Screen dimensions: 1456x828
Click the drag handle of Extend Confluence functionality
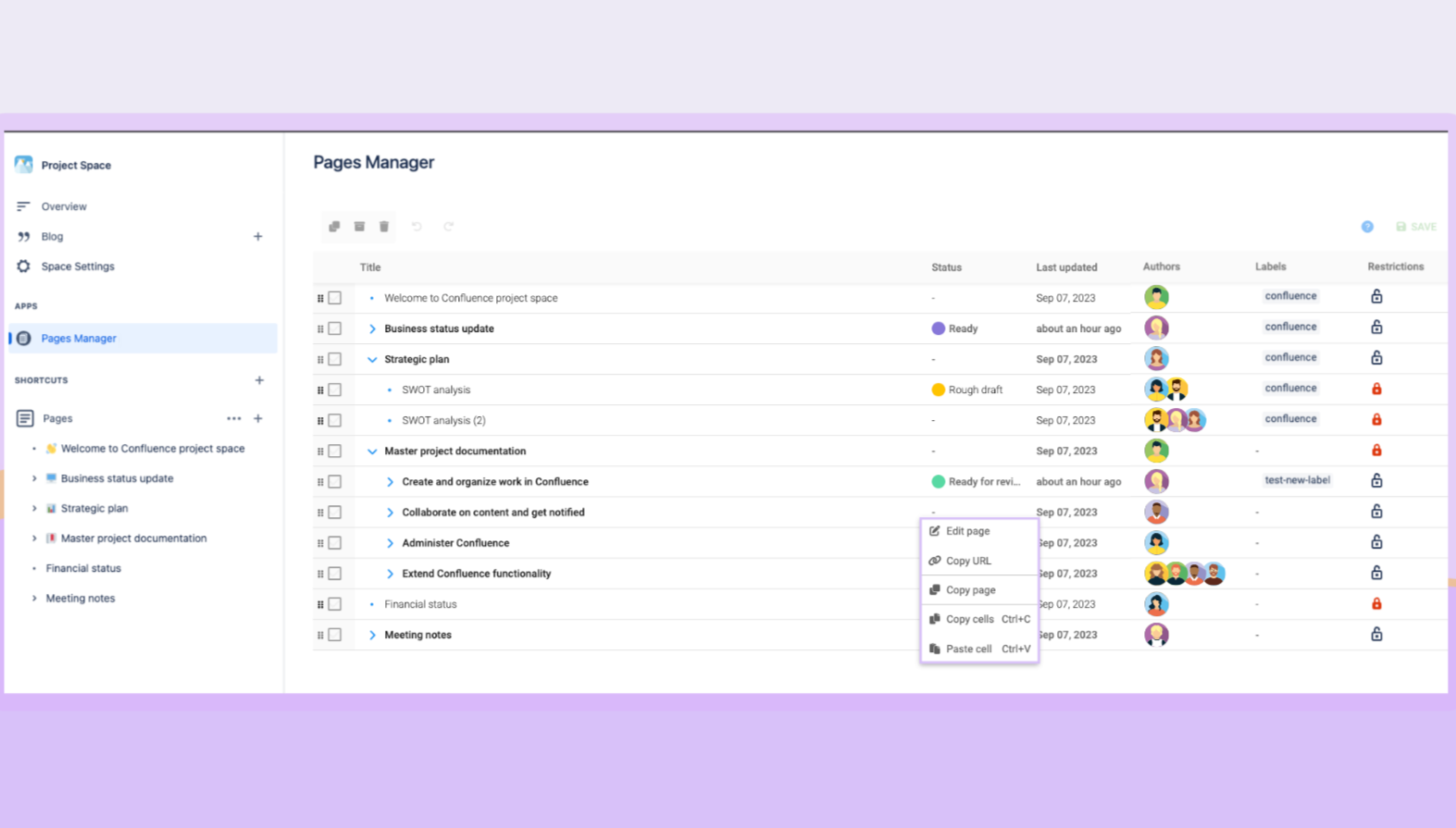(x=320, y=574)
